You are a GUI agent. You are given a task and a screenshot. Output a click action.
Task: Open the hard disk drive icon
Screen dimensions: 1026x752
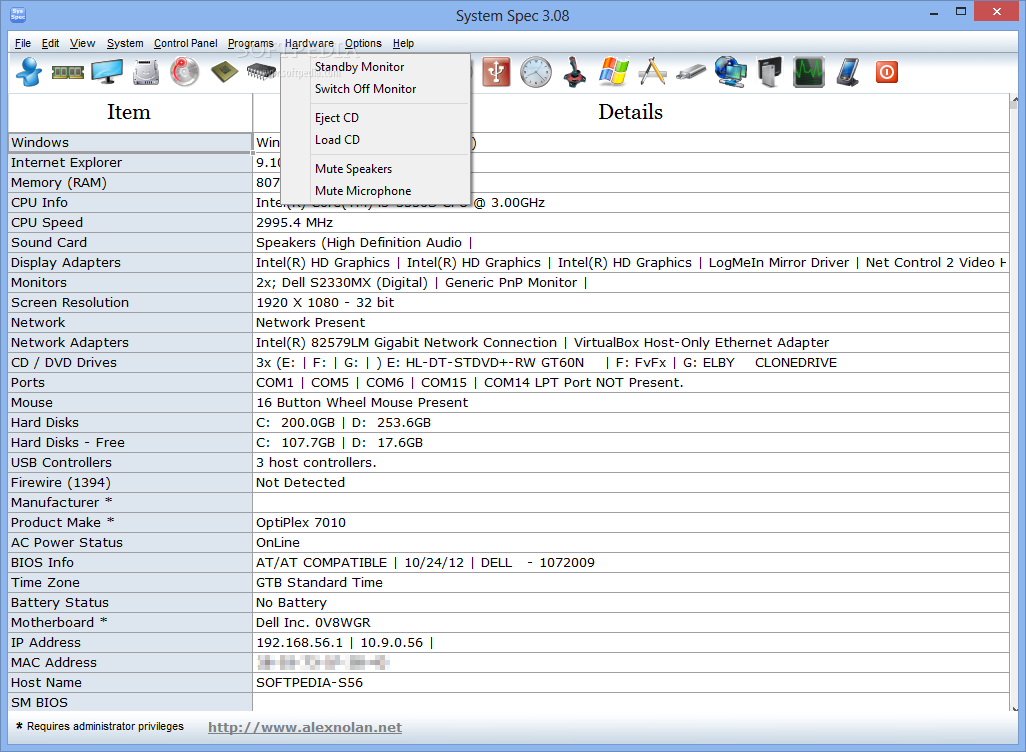coord(146,72)
